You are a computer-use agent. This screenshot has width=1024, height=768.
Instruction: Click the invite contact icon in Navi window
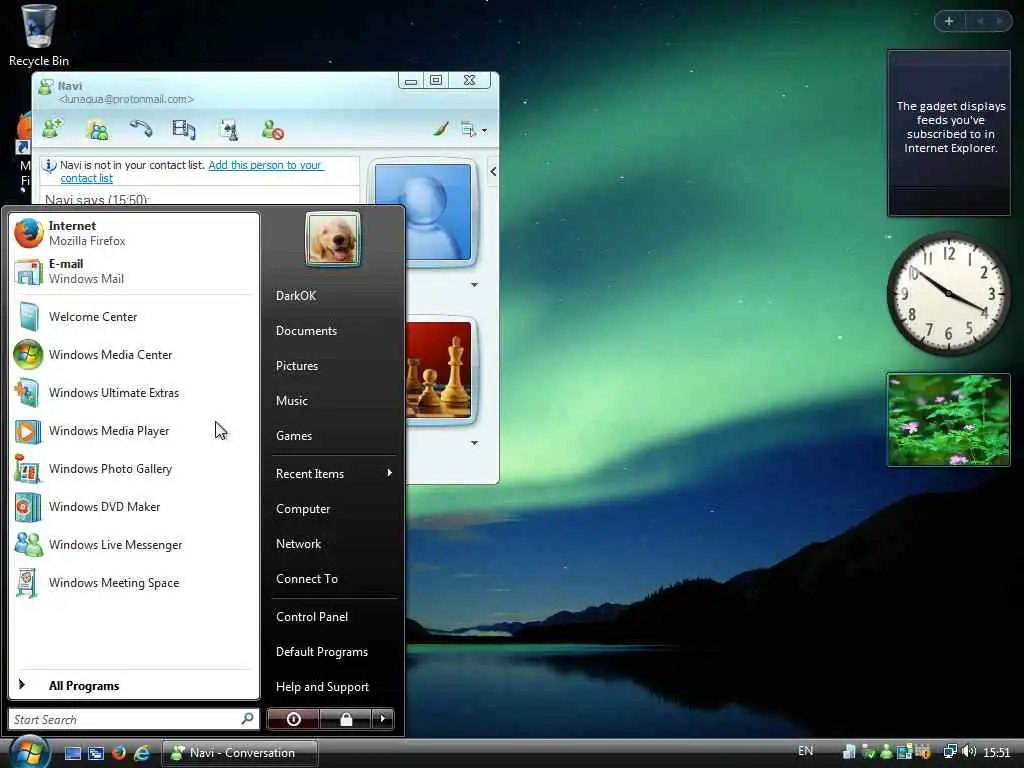coord(52,129)
